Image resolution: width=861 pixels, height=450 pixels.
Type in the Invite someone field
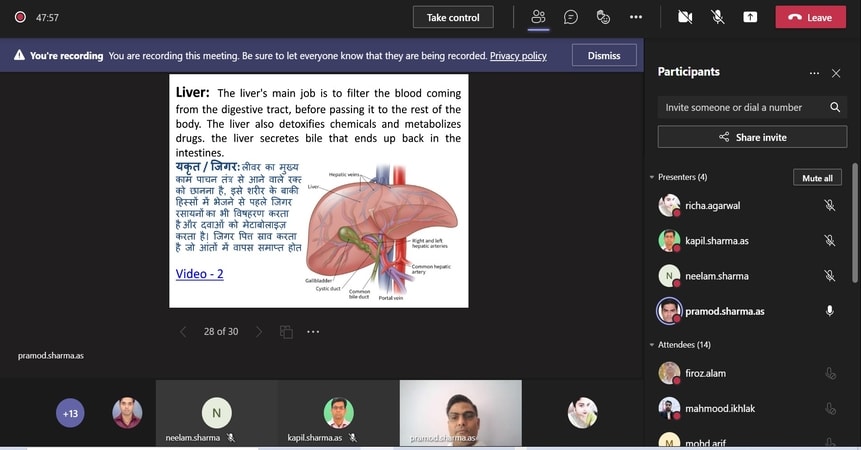[x=740, y=107]
